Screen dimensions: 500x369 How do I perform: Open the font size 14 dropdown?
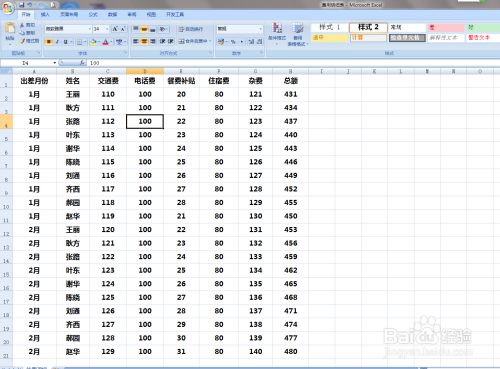coord(107,29)
